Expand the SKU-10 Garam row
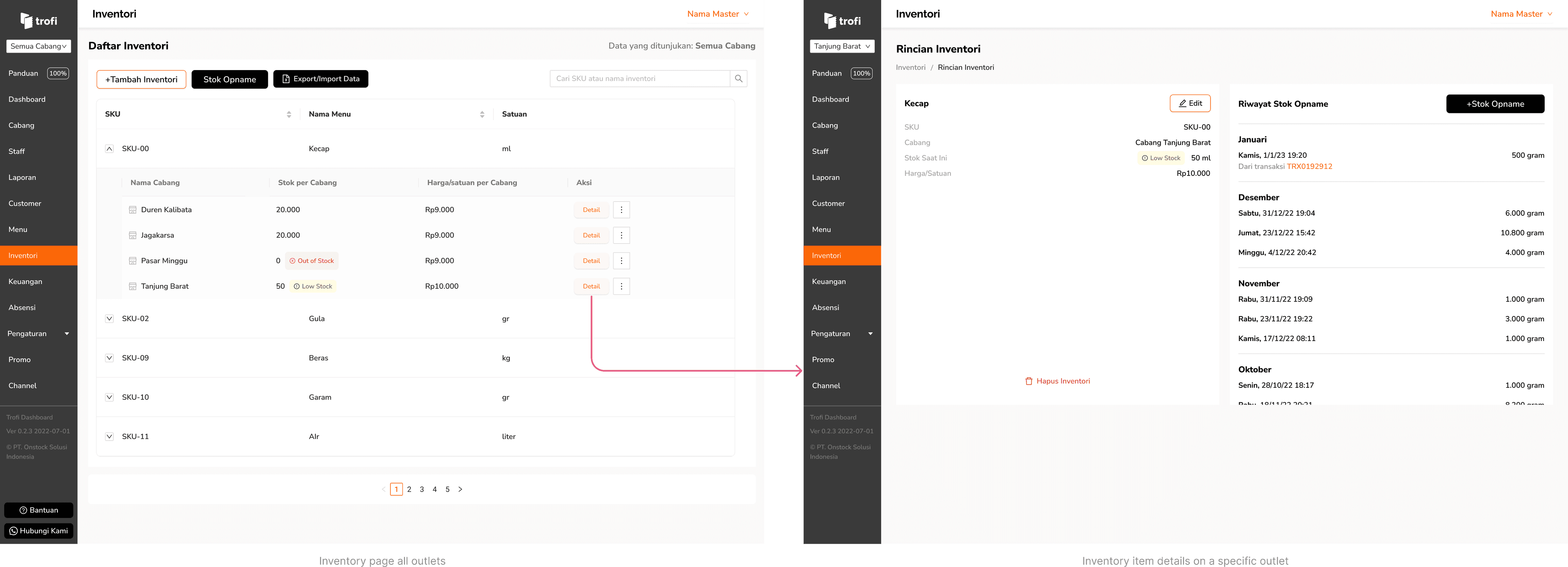 click(109, 397)
